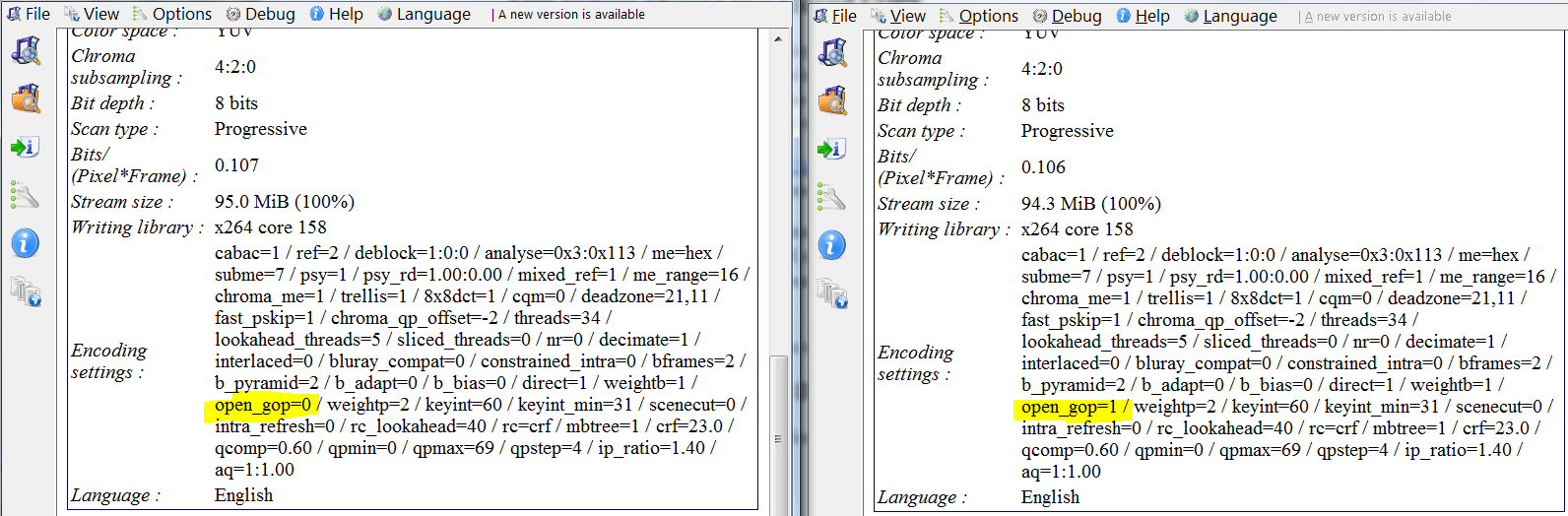This screenshot has width=1568, height=516.
Task: Click 'Bit depth :' label in right window
Action: 919,105
